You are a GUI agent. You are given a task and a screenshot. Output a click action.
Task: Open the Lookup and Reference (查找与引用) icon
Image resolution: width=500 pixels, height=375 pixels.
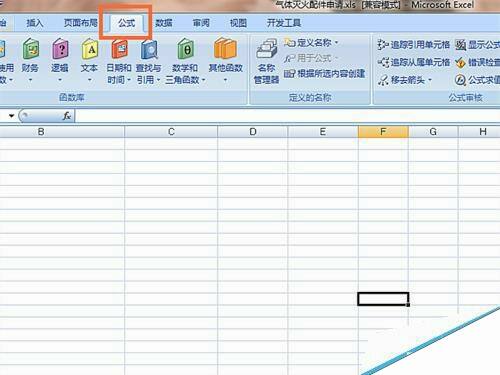[x=149, y=49]
